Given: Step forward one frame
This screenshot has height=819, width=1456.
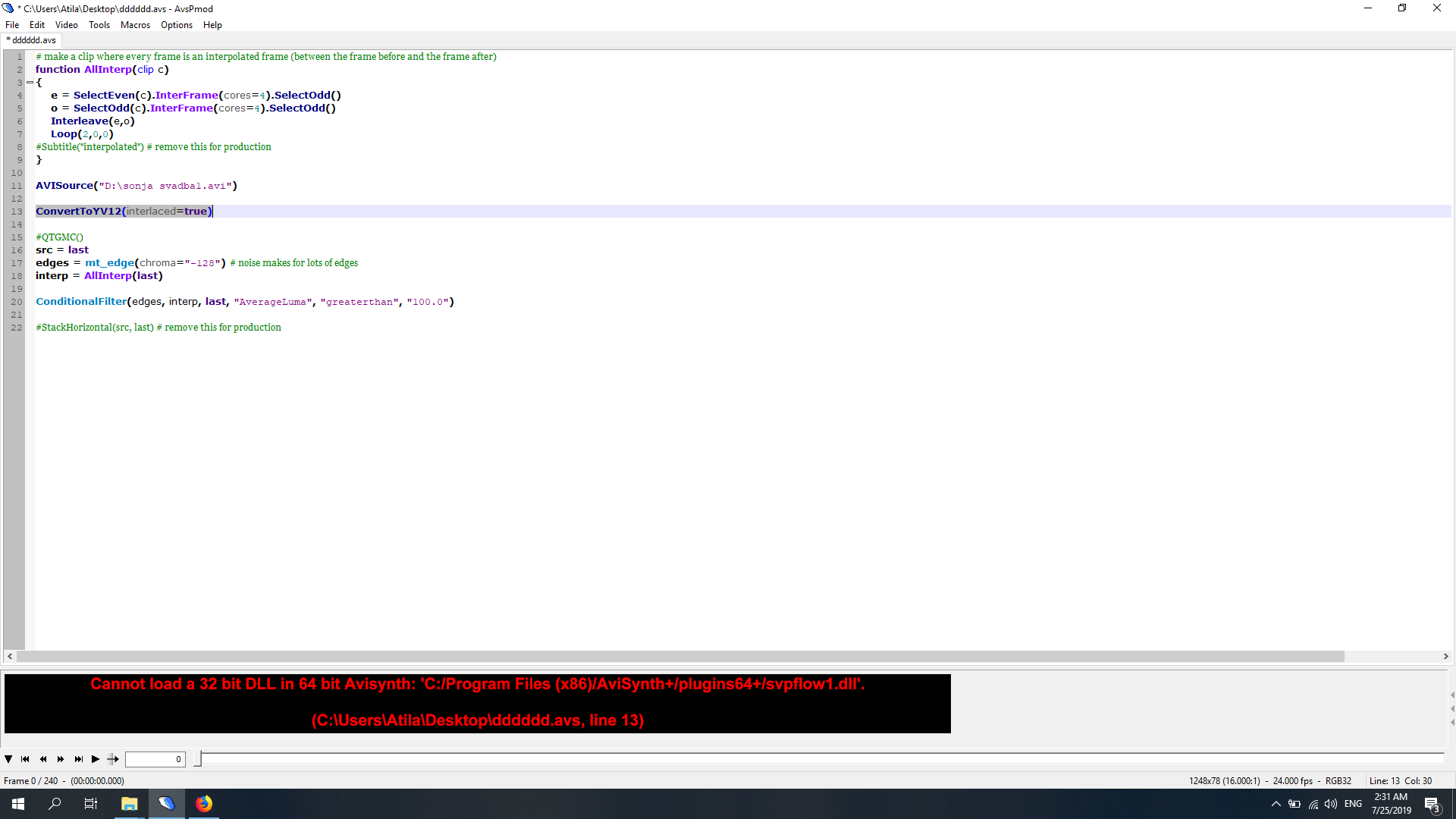Looking at the screenshot, I should point(61,759).
